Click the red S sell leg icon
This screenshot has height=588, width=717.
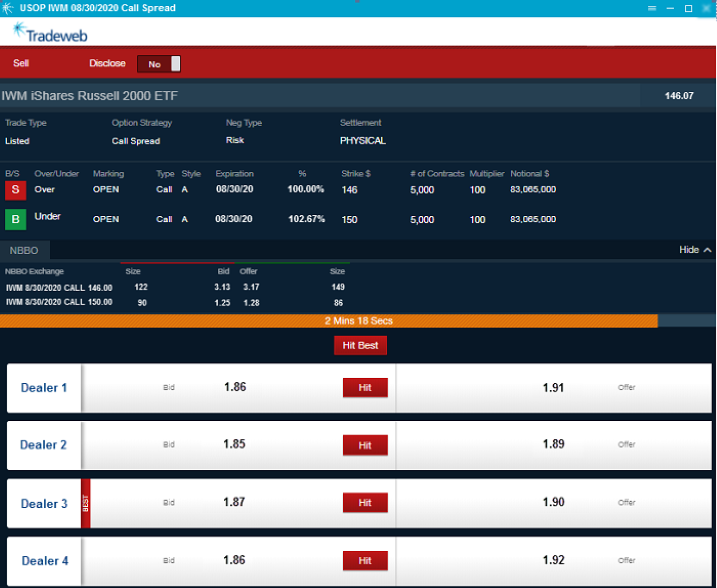16,189
